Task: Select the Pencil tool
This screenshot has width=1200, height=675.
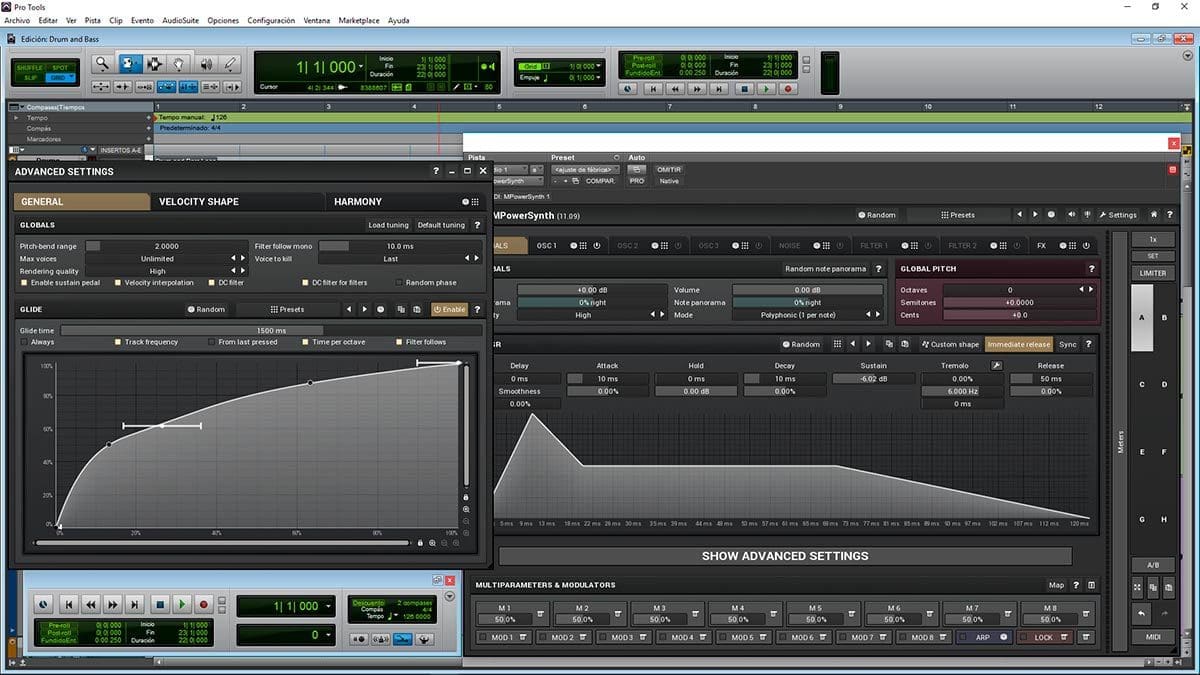Action: click(x=230, y=63)
